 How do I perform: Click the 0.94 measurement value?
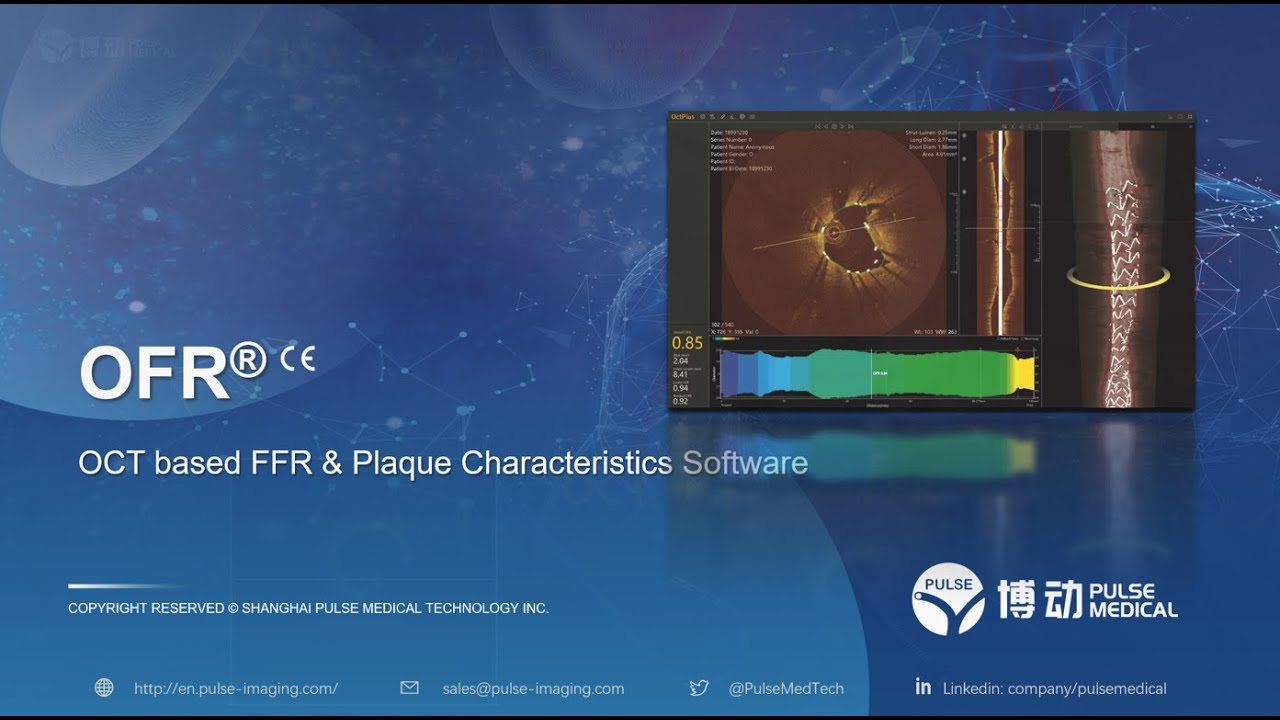click(680, 388)
